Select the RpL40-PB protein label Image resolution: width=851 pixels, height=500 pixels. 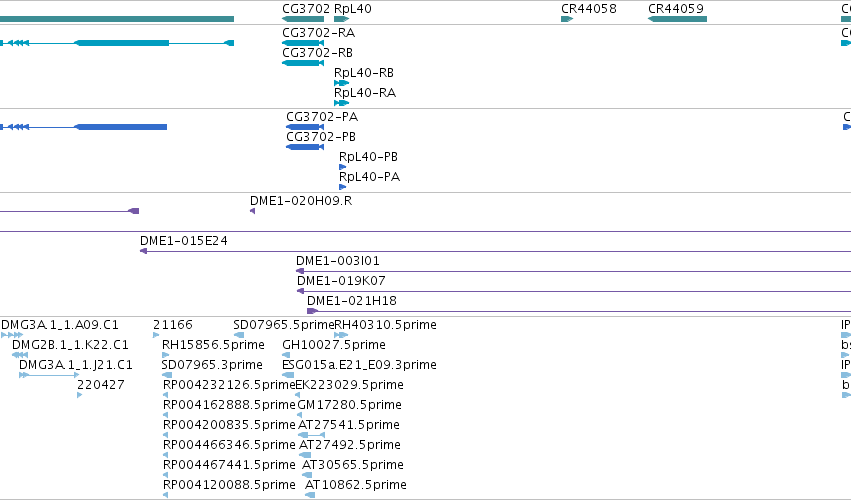[x=369, y=157]
